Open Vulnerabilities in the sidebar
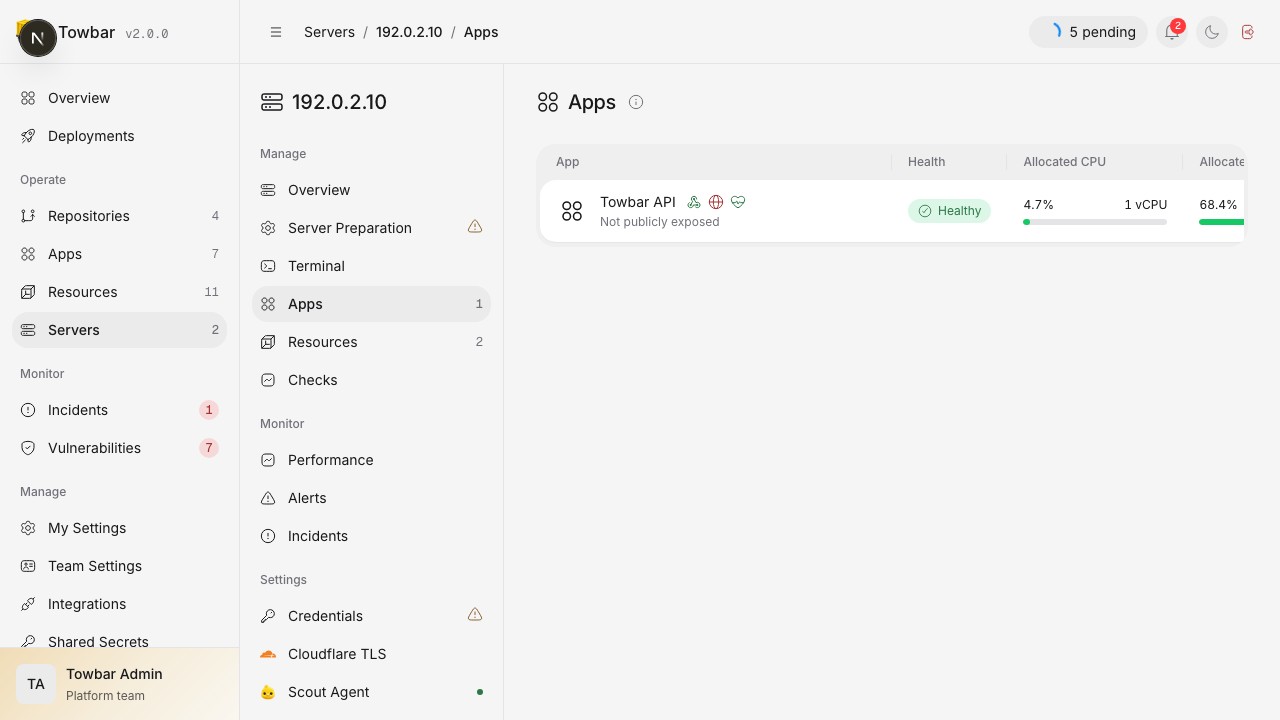 [x=119, y=448]
